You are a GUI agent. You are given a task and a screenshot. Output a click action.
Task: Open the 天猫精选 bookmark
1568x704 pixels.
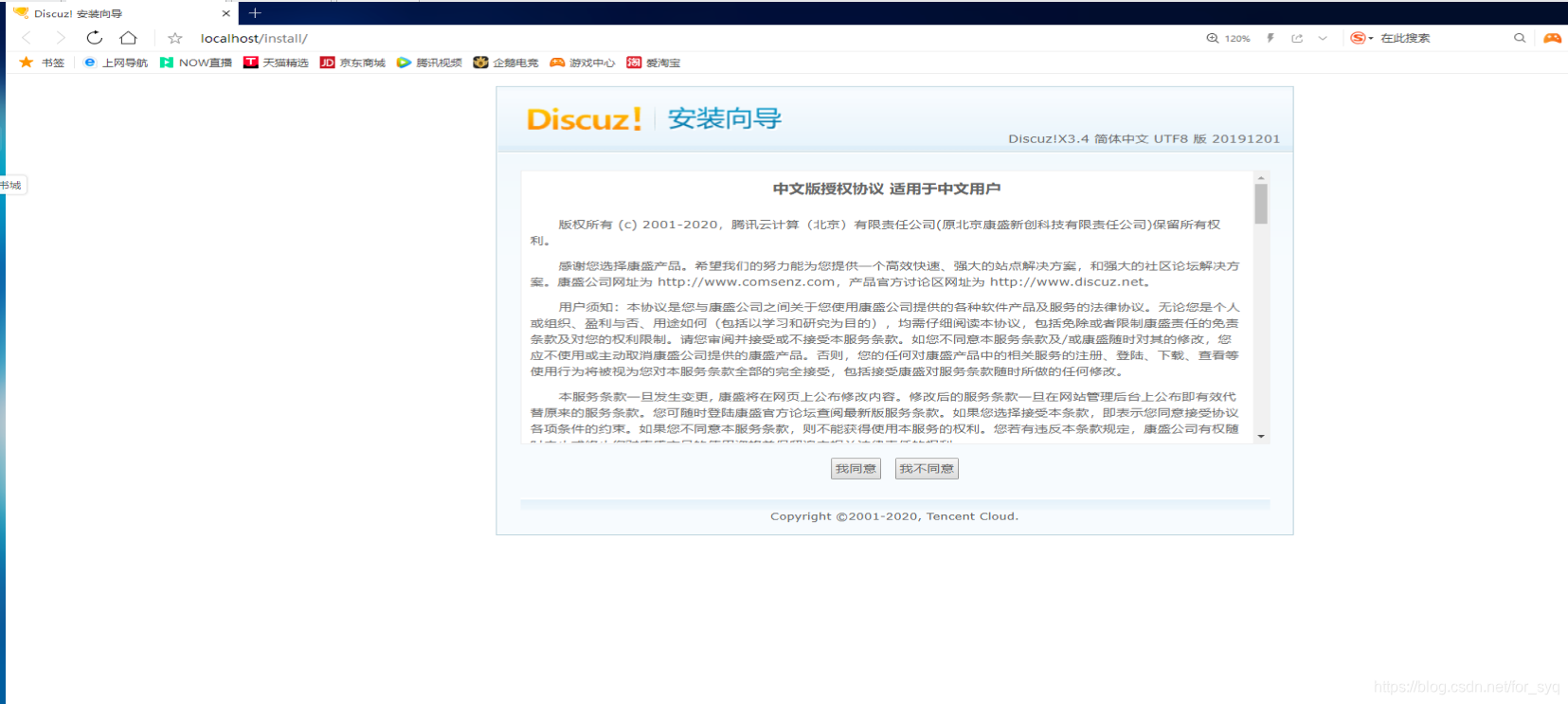coord(276,63)
